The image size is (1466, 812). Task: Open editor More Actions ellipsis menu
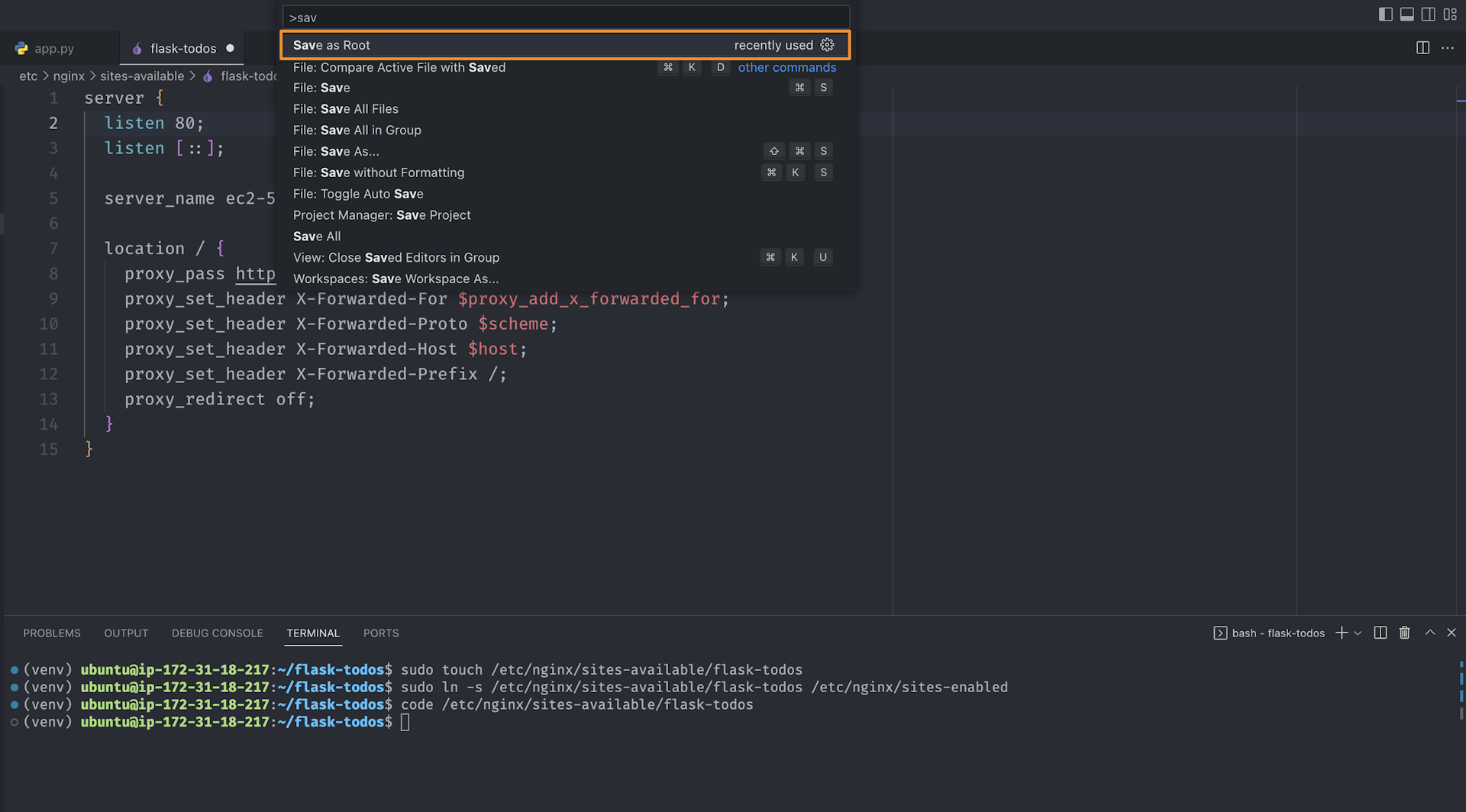pos(1448,48)
